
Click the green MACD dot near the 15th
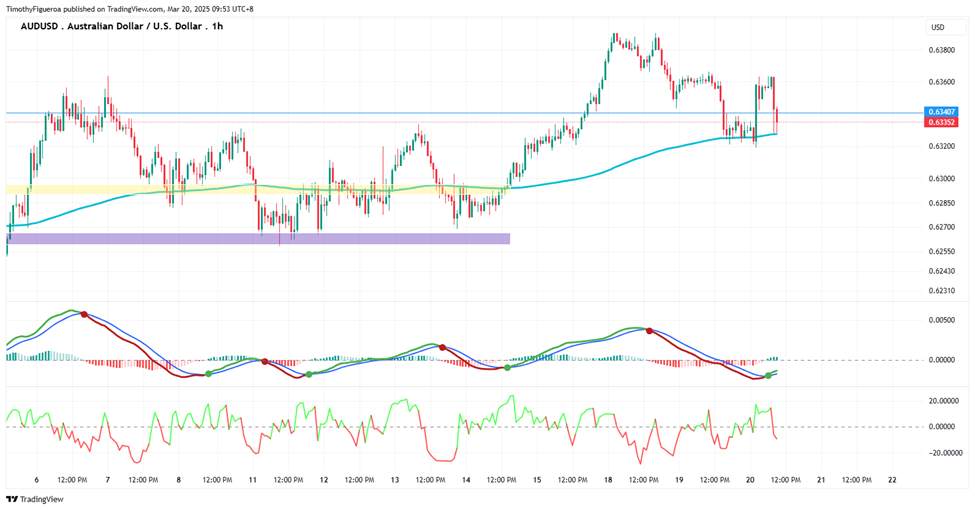[x=507, y=368]
